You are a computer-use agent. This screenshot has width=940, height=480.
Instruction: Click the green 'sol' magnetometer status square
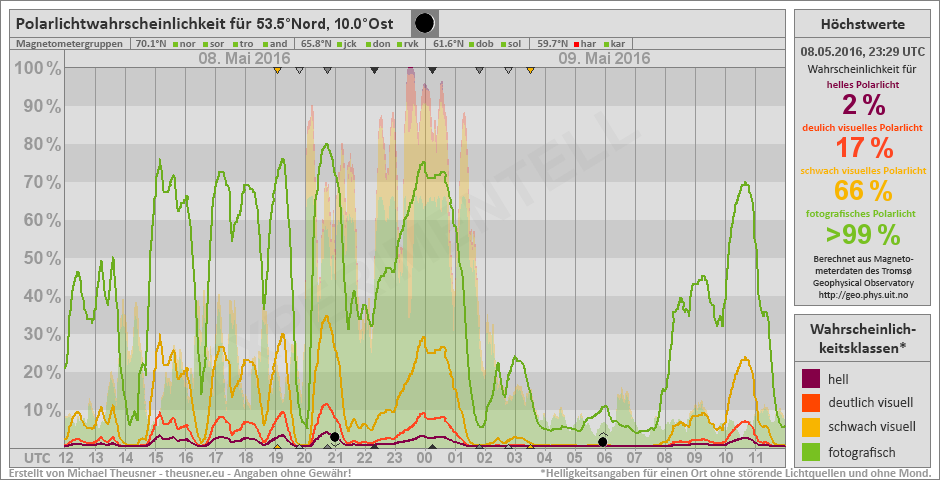tap(502, 44)
